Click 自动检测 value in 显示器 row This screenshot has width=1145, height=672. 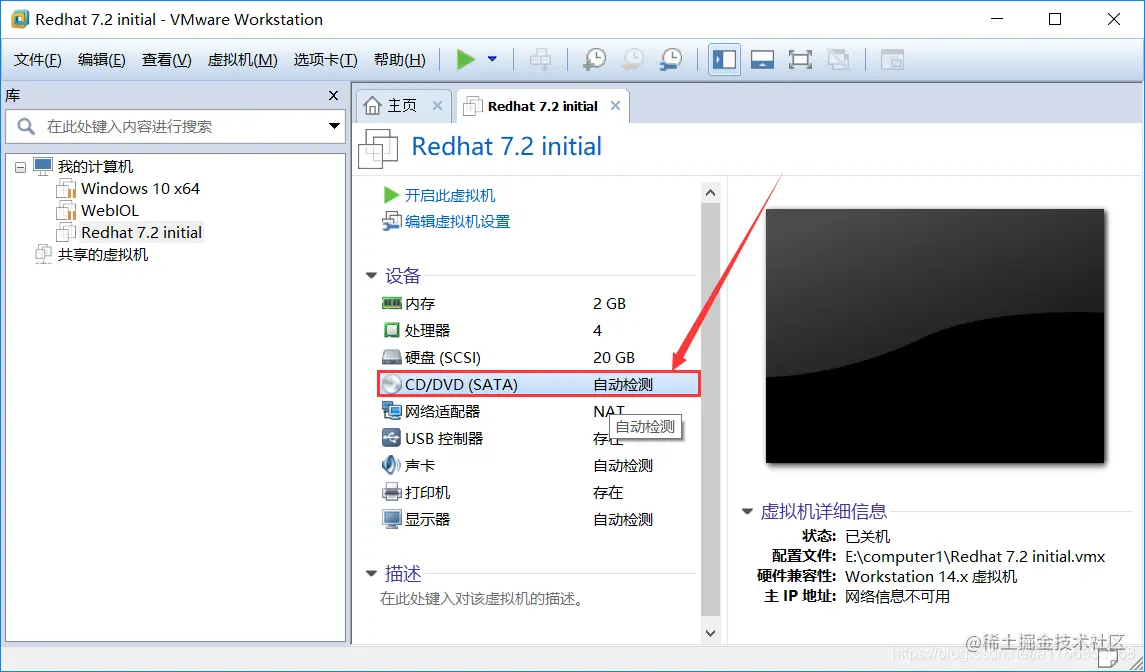[x=623, y=519]
